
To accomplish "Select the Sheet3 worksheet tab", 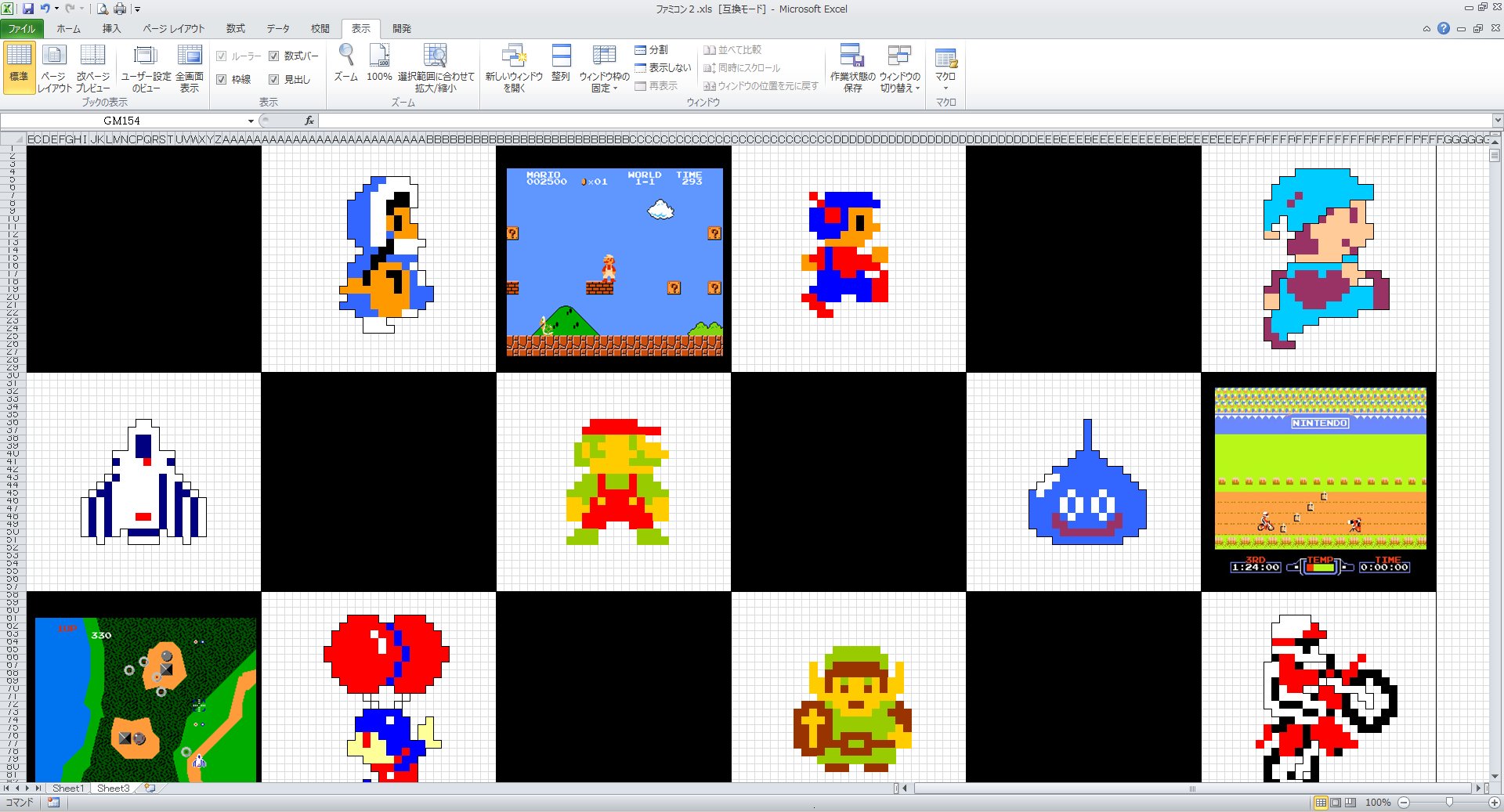I will (113, 789).
